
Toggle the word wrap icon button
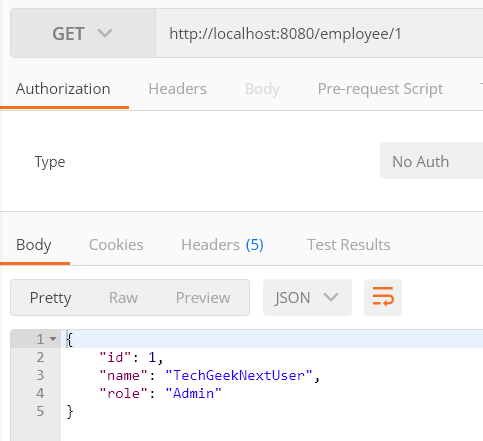click(383, 297)
